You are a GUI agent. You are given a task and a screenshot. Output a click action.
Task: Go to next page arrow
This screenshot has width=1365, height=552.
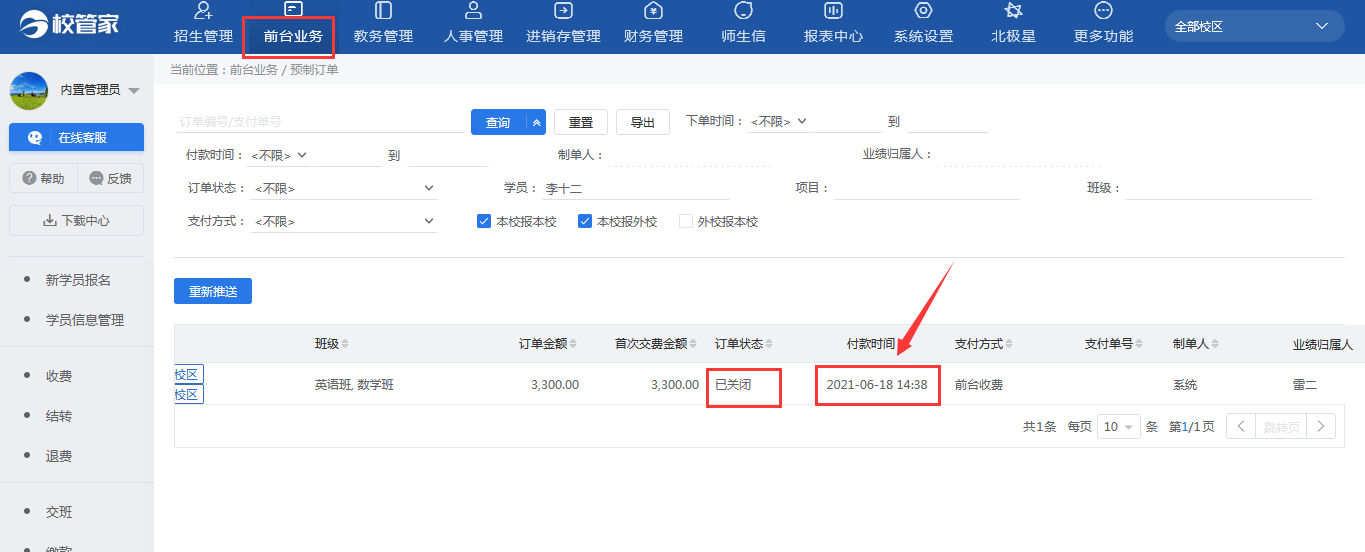coord(1321,426)
